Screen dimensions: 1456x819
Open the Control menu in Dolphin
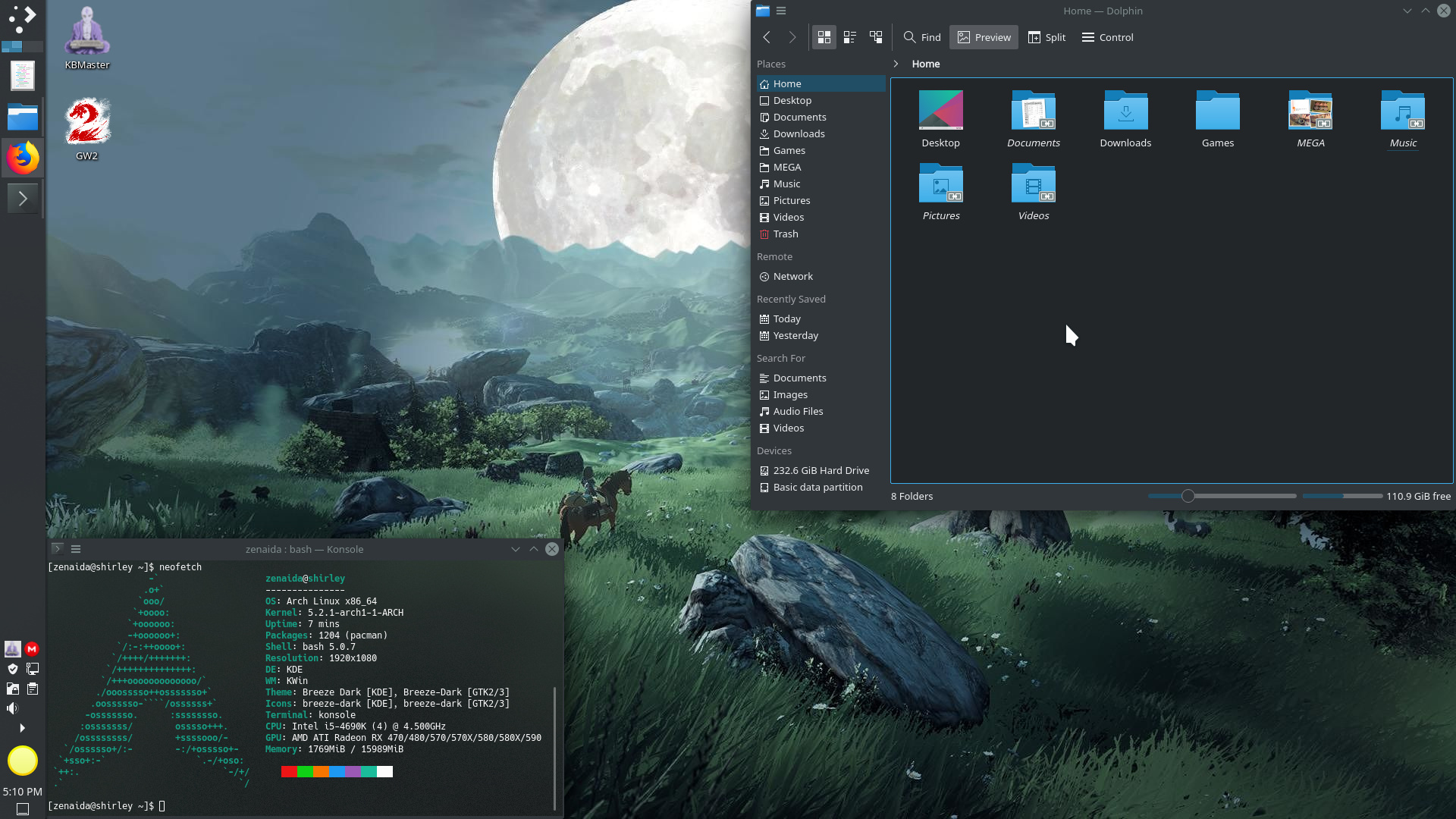(x=1107, y=37)
